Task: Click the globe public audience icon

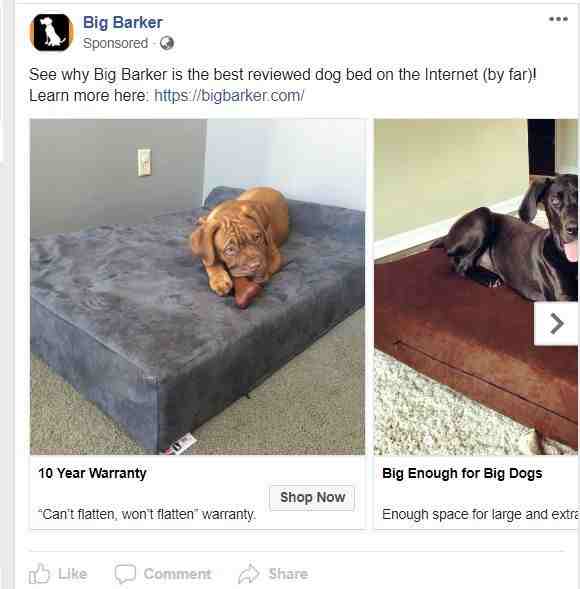Action: click(167, 43)
